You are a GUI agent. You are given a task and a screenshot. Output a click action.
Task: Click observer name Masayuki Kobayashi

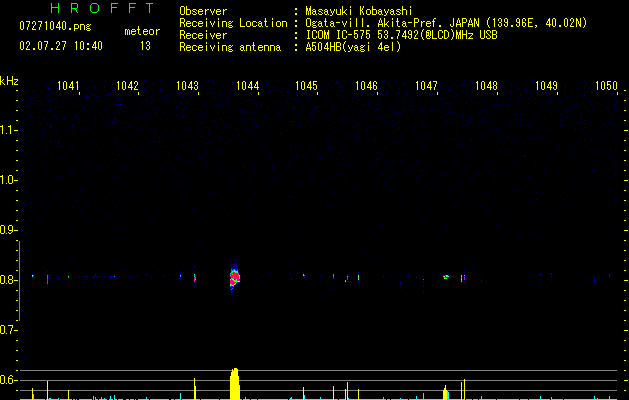pyautogui.click(x=359, y=11)
